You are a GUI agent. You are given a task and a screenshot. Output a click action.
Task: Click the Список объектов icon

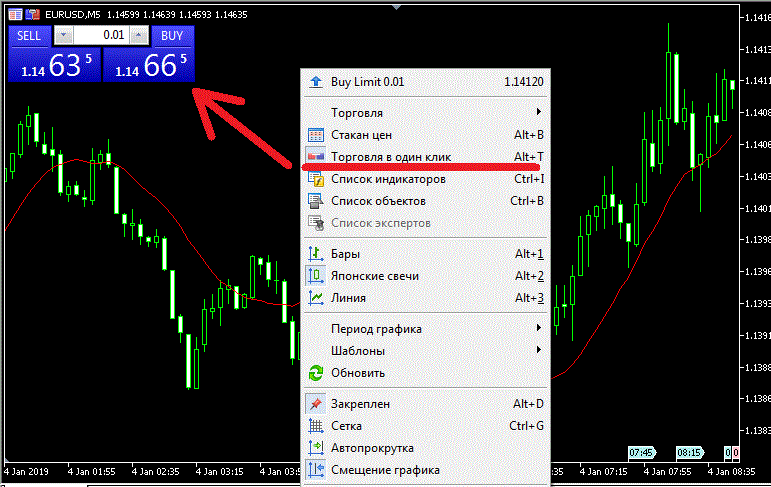pos(316,201)
